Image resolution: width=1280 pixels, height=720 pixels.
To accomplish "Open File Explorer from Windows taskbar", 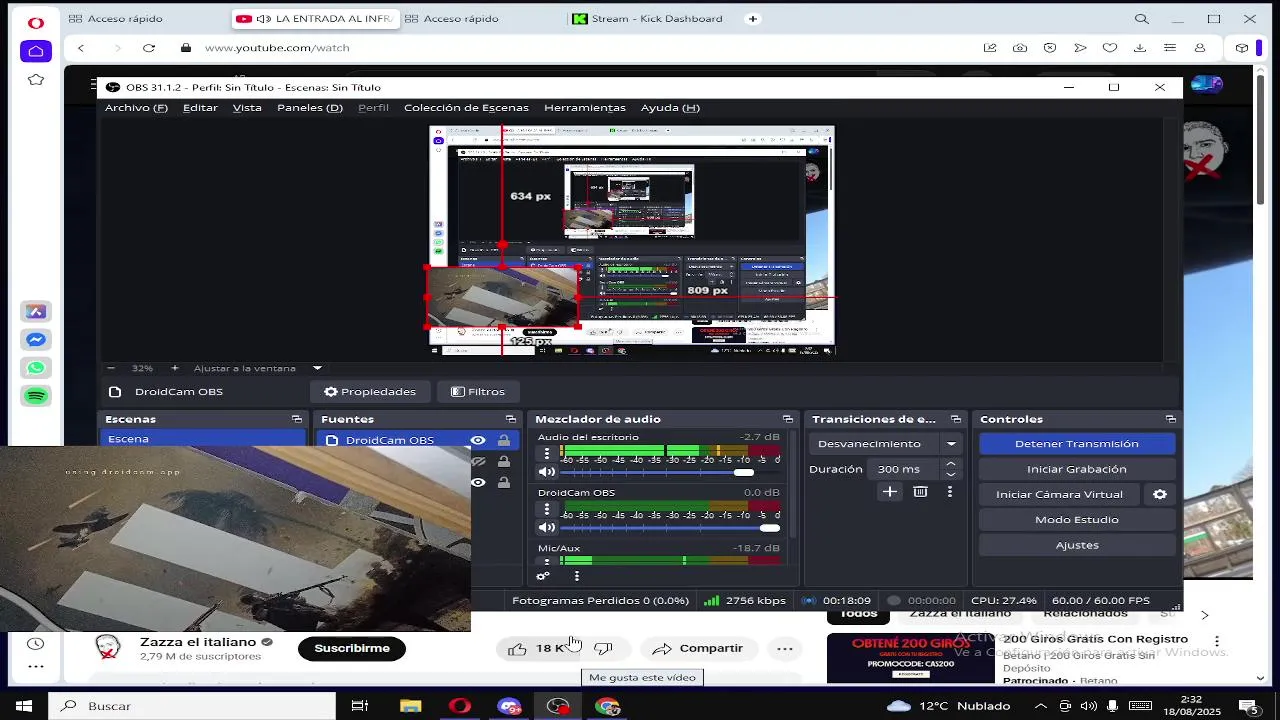I will [411, 706].
